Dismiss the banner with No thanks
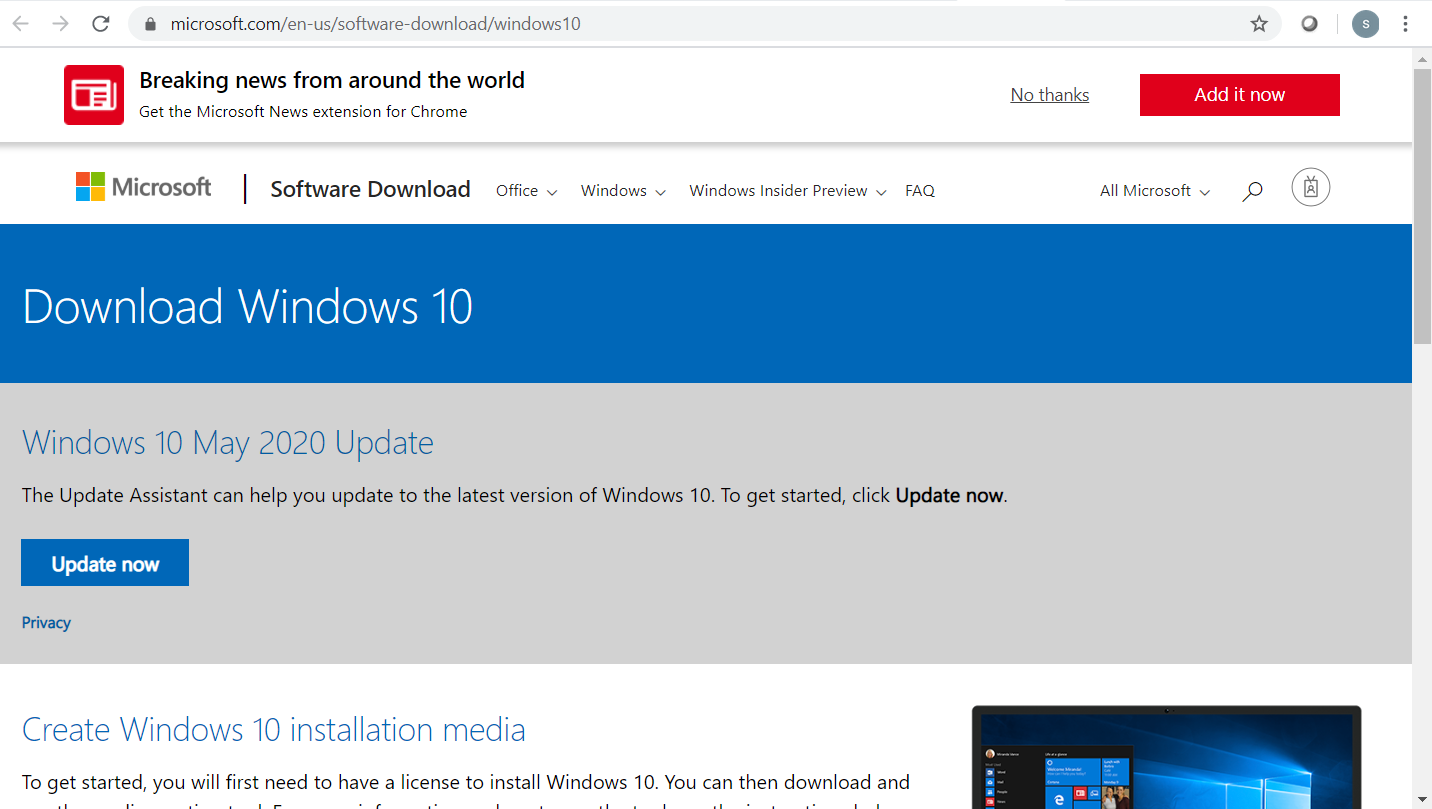This screenshot has height=809, width=1432. [1049, 95]
